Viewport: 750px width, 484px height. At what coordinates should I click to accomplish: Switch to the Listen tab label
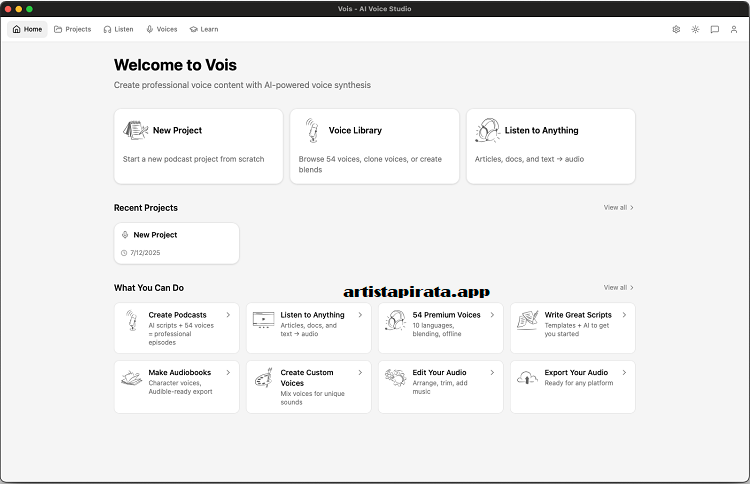pyautogui.click(x=124, y=29)
